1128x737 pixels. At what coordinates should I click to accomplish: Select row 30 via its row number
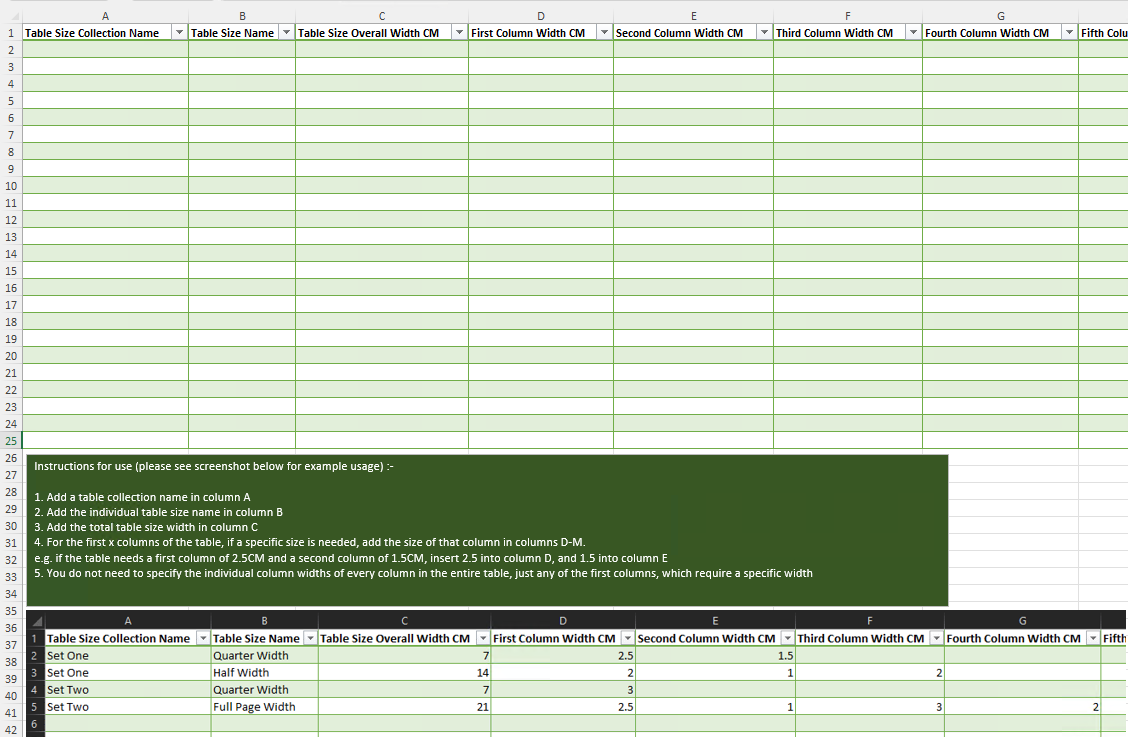11,525
